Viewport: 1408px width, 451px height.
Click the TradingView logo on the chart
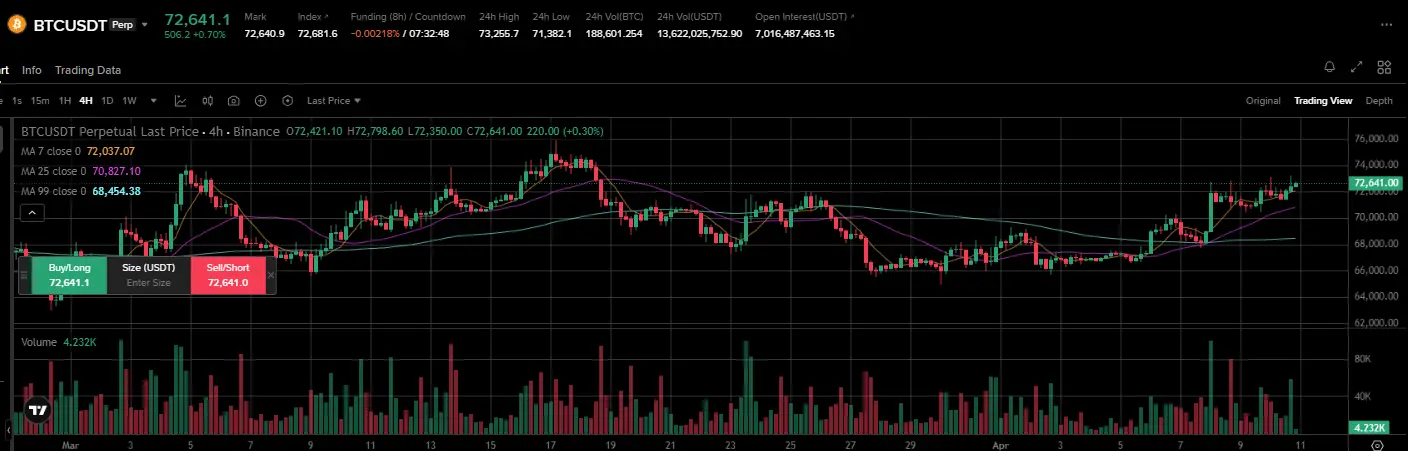[x=38, y=409]
